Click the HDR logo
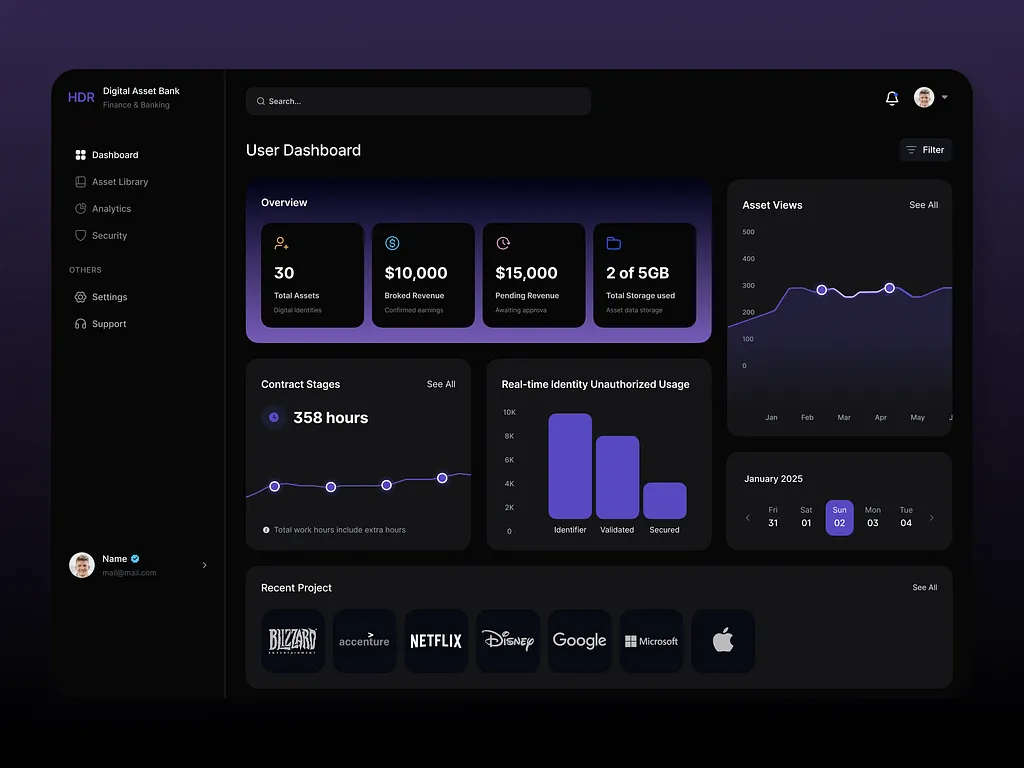 (x=81, y=97)
